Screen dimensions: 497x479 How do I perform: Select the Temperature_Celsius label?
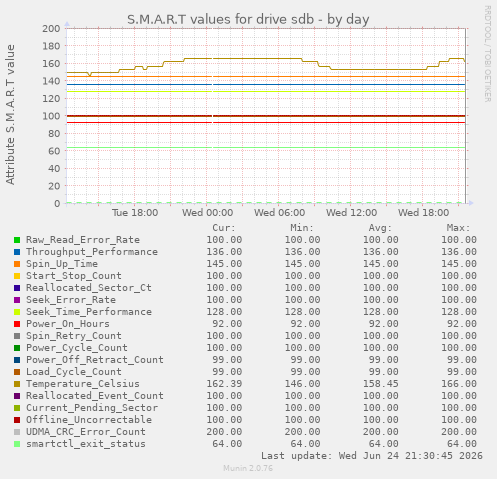83,384
